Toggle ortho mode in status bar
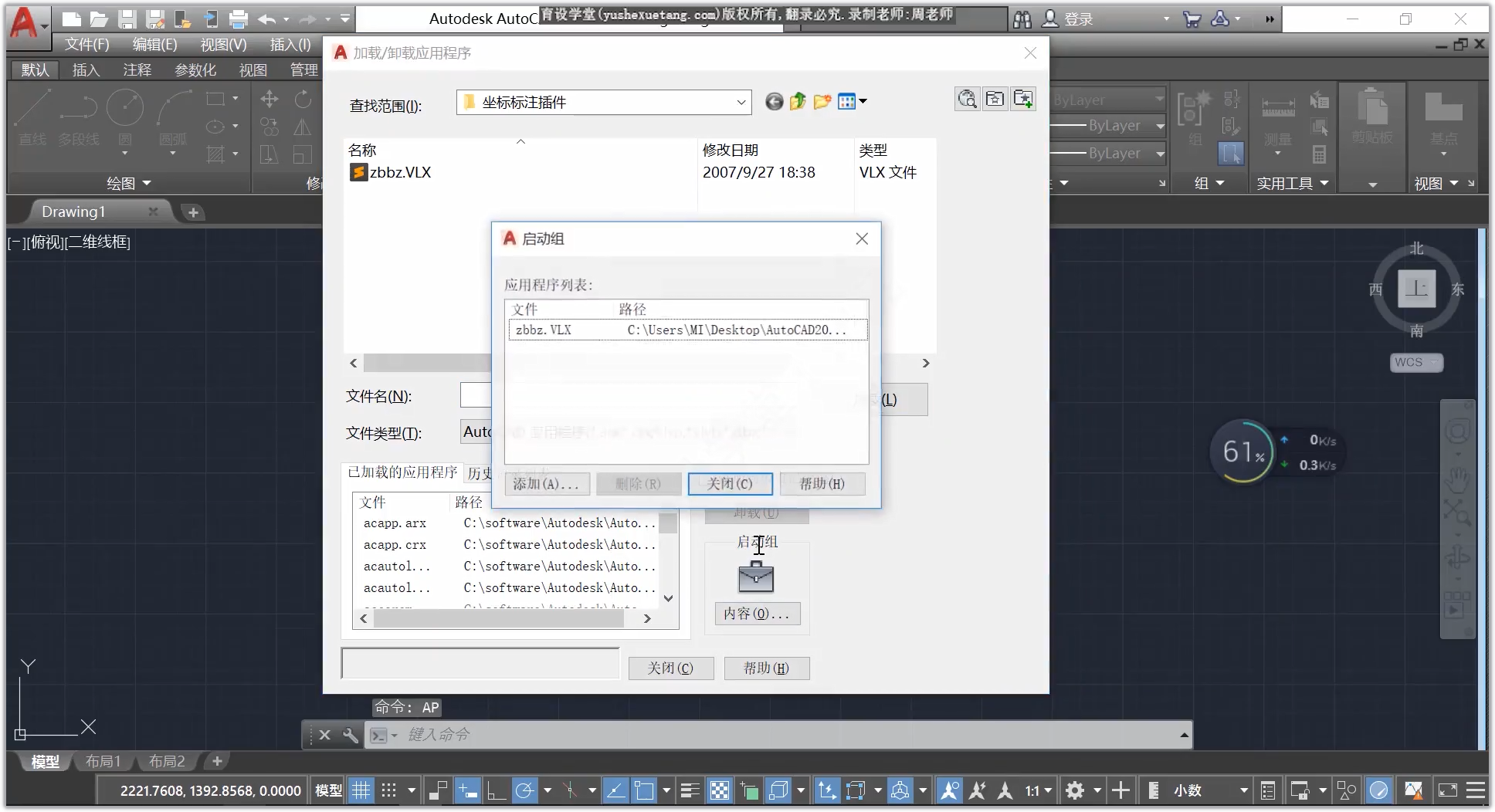This screenshot has width=1495, height=812. tap(496, 790)
